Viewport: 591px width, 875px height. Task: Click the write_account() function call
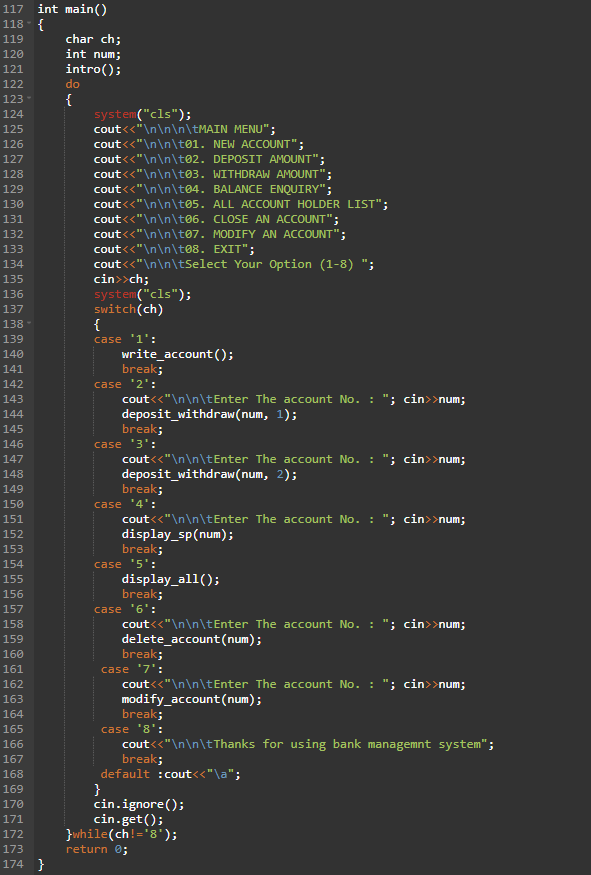tap(177, 354)
